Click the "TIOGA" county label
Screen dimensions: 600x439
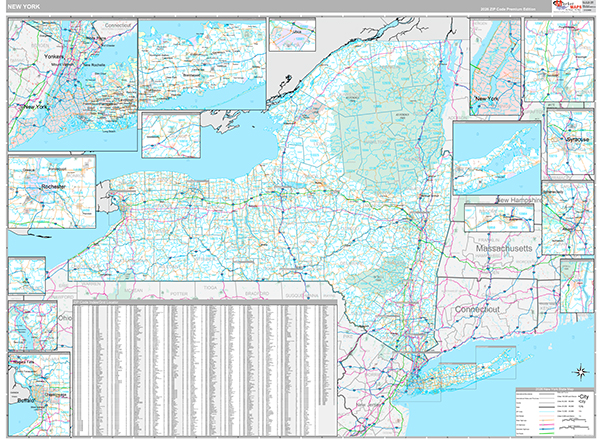pyautogui.click(x=210, y=287)
